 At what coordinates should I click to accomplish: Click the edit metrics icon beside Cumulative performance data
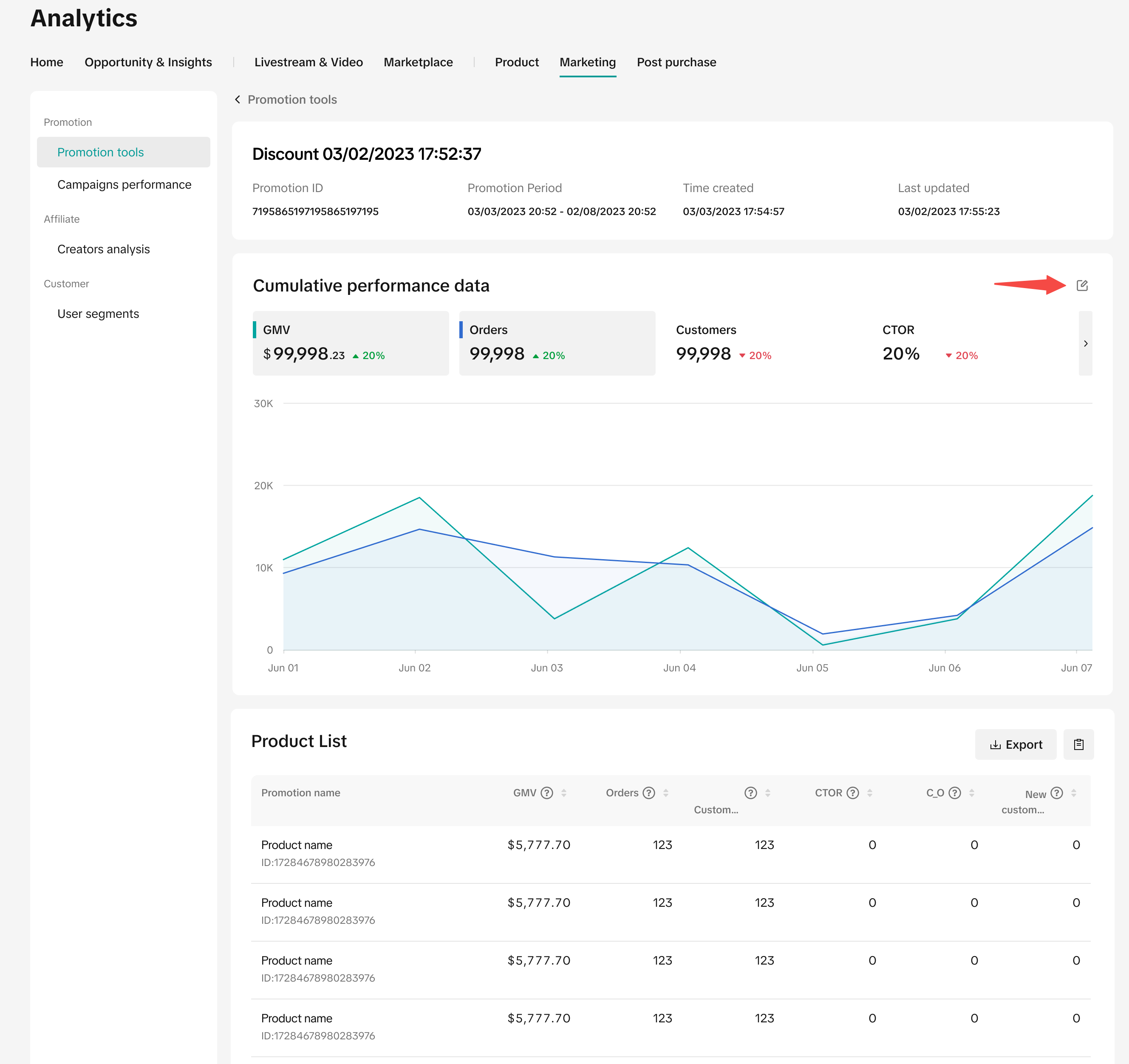click(1082, 286)
